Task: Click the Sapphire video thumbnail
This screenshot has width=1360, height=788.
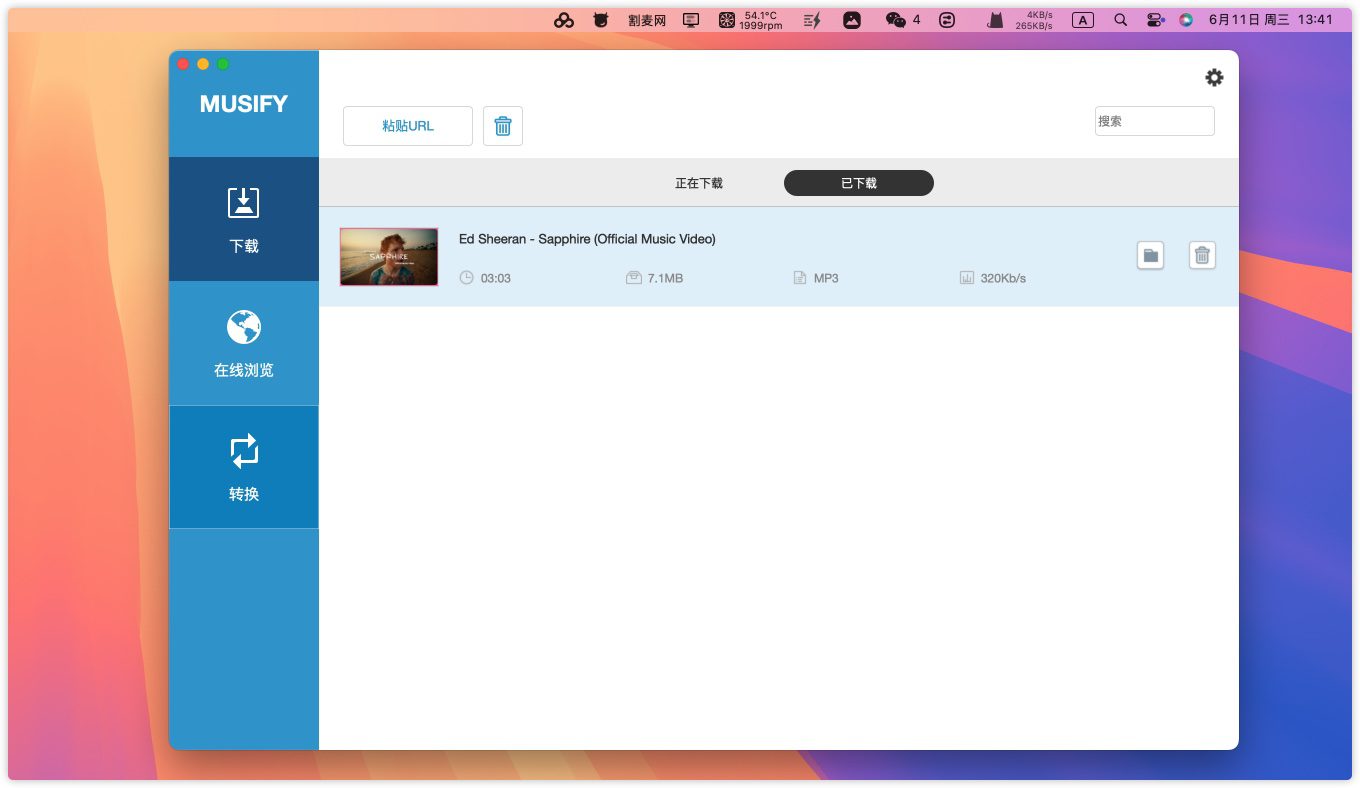Action: 389,257
